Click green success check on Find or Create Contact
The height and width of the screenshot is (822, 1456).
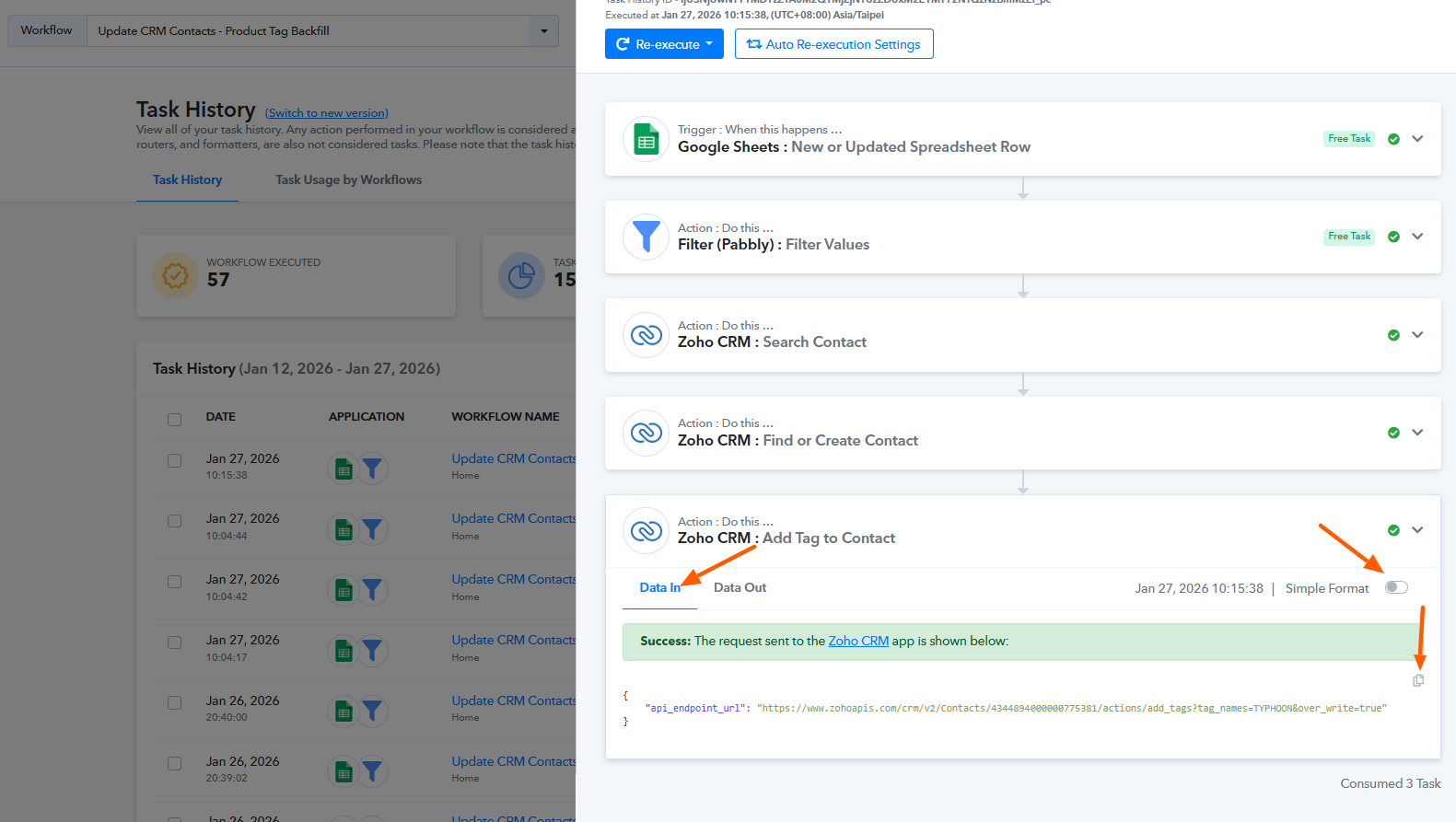coord(1393,433)
